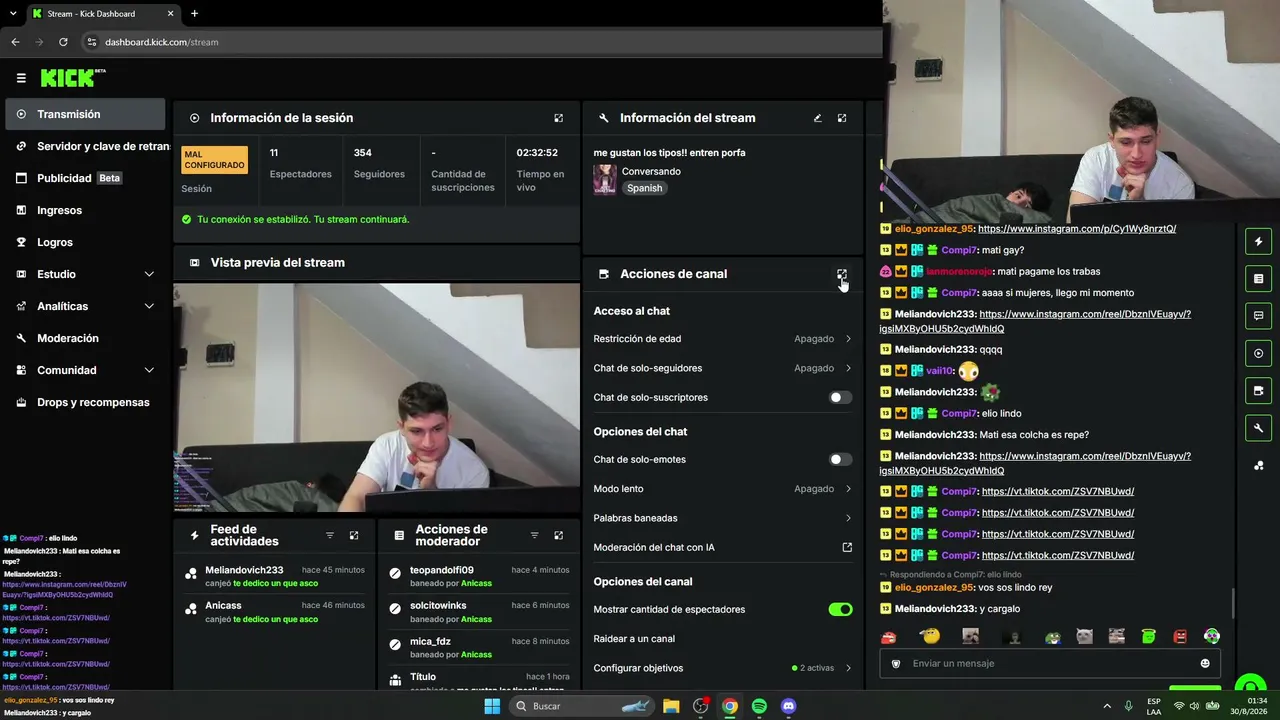Open Windows Start menu
This screenshot has height=720, width=1280.
[x=492, y=706]
